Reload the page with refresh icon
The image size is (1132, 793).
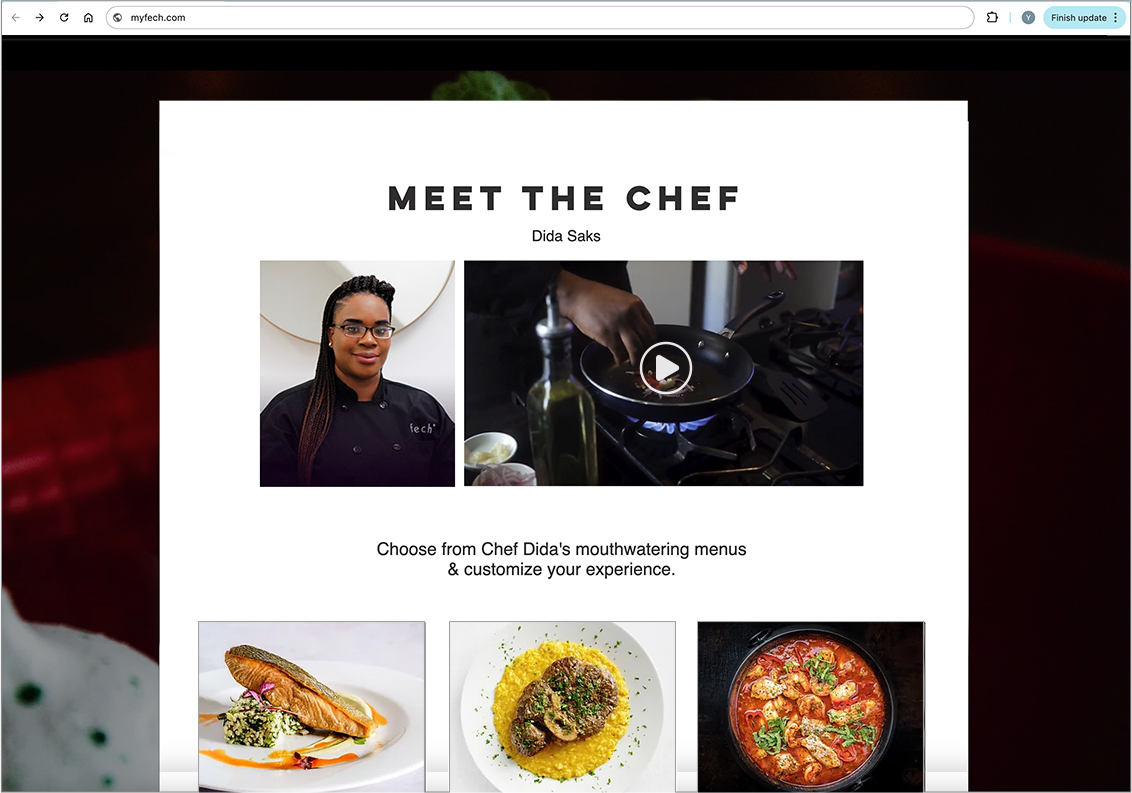point(64,17)
